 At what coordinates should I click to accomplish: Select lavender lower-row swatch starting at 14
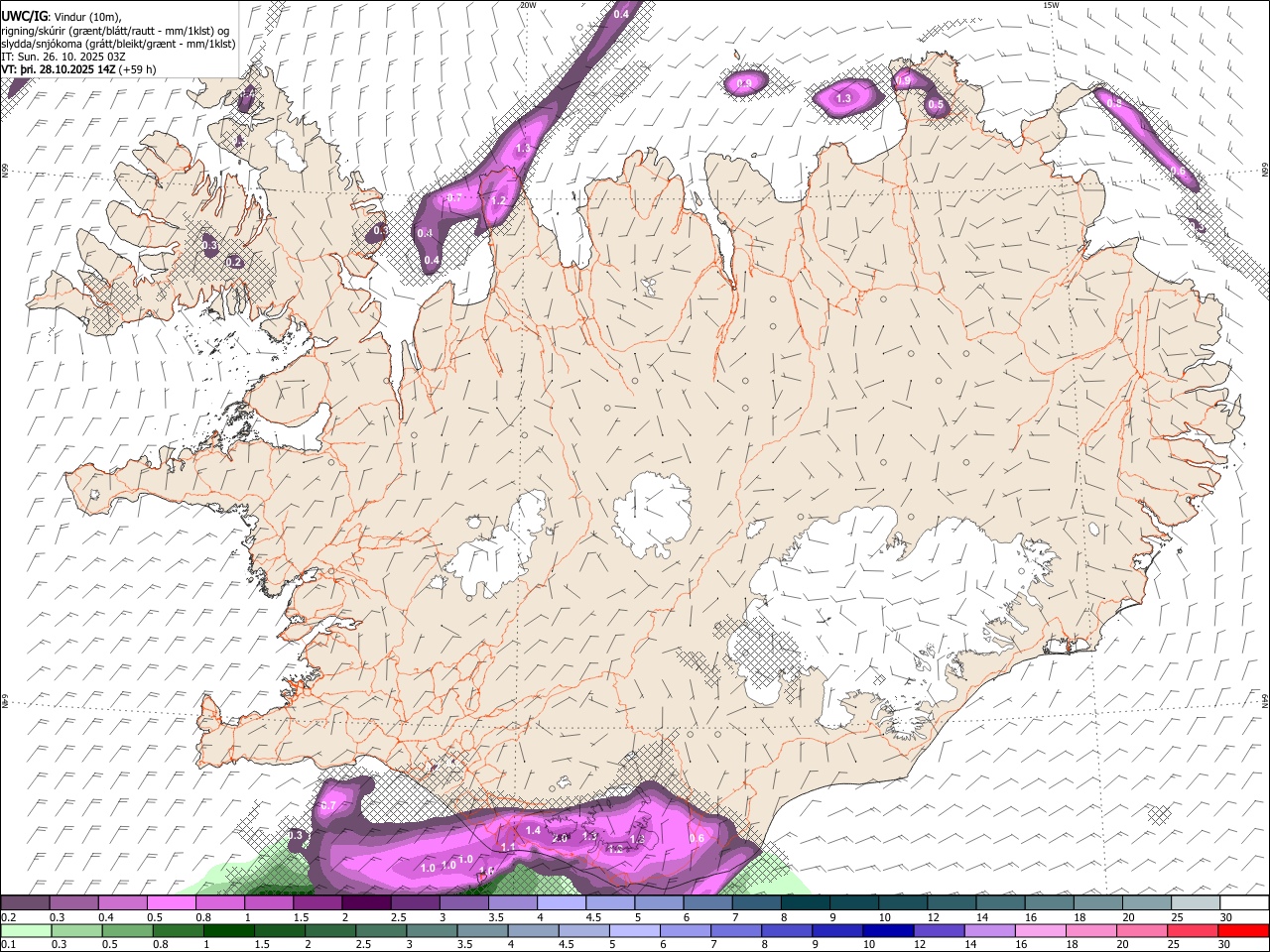pyautogui.click(x=989, y=930)
